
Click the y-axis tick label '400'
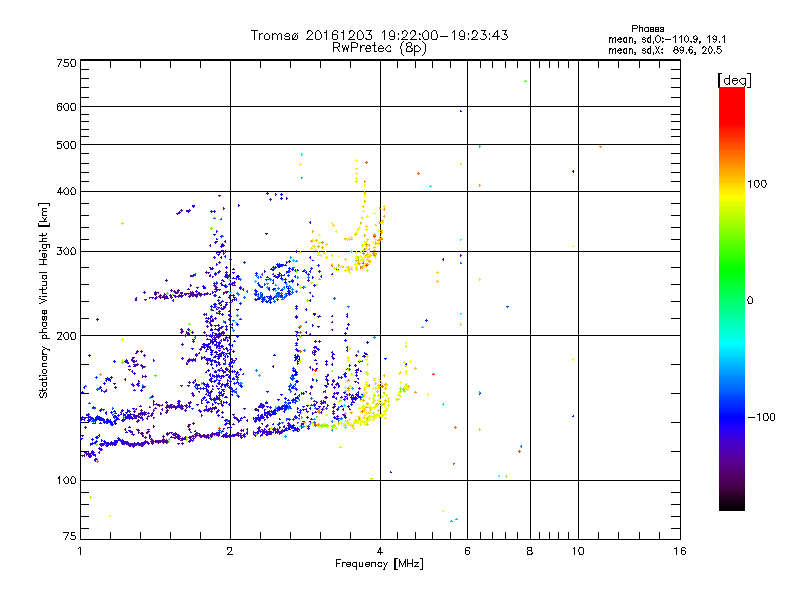click(66, 191)
